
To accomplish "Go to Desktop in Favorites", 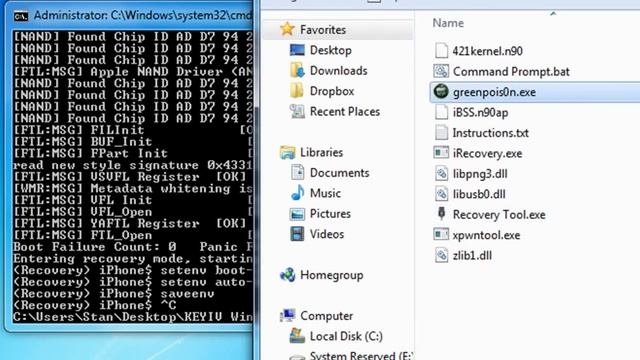I will pos(331,50).
